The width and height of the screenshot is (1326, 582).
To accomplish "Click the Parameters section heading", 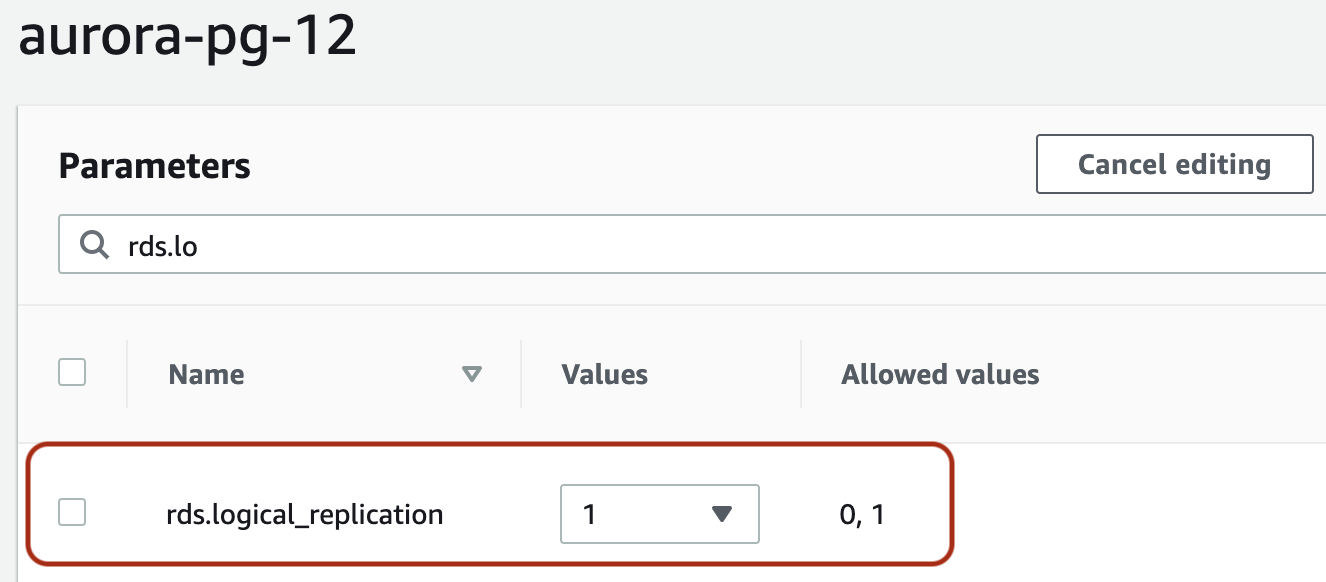I will point(155,165).
